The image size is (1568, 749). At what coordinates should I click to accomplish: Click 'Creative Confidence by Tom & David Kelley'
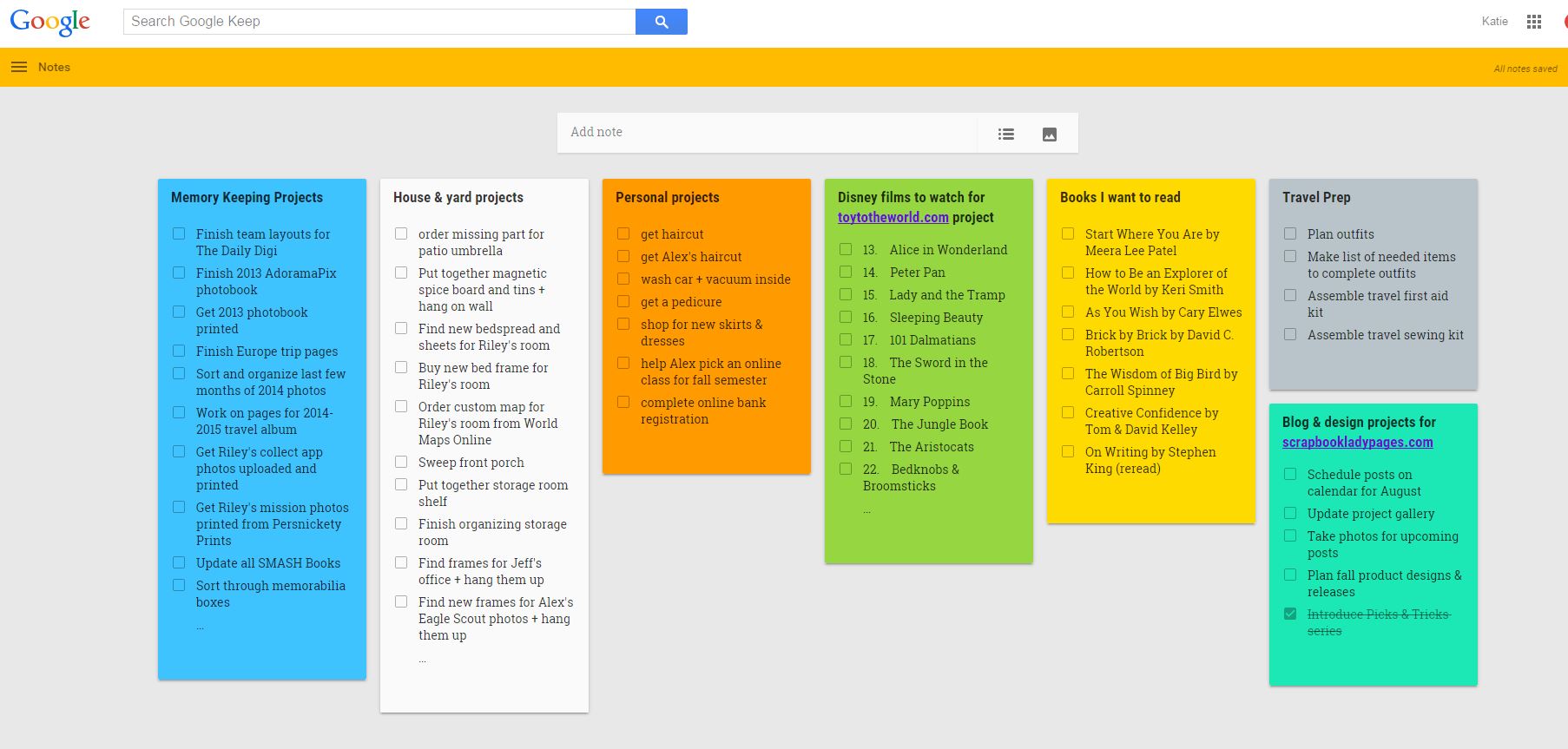pyautogui.click(x=1152, y=421)
